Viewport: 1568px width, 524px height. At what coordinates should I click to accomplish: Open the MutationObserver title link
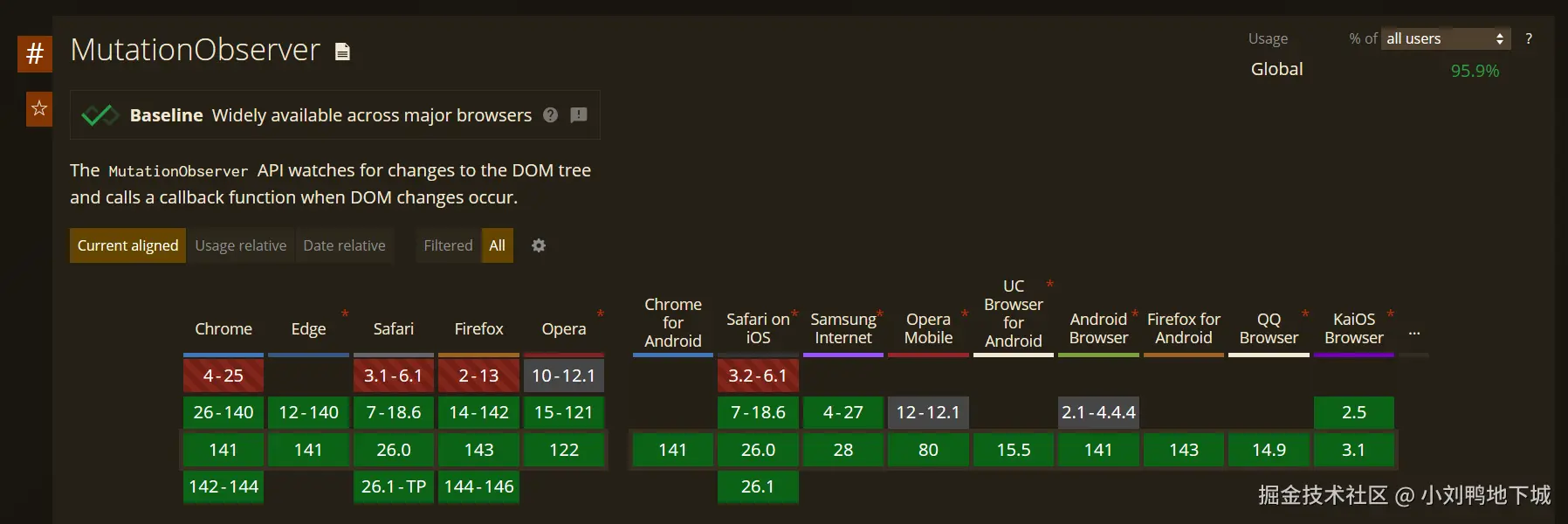tap(196, 50)
